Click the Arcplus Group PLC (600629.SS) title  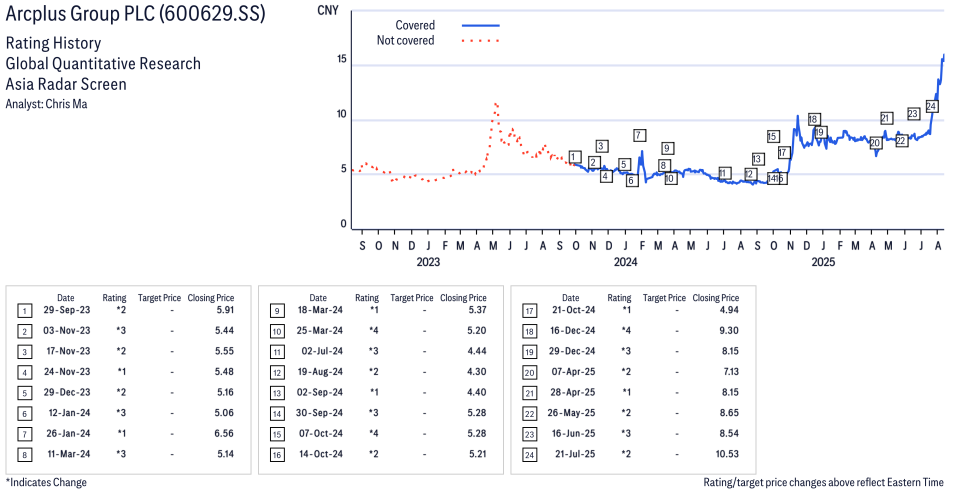(135, 14)
